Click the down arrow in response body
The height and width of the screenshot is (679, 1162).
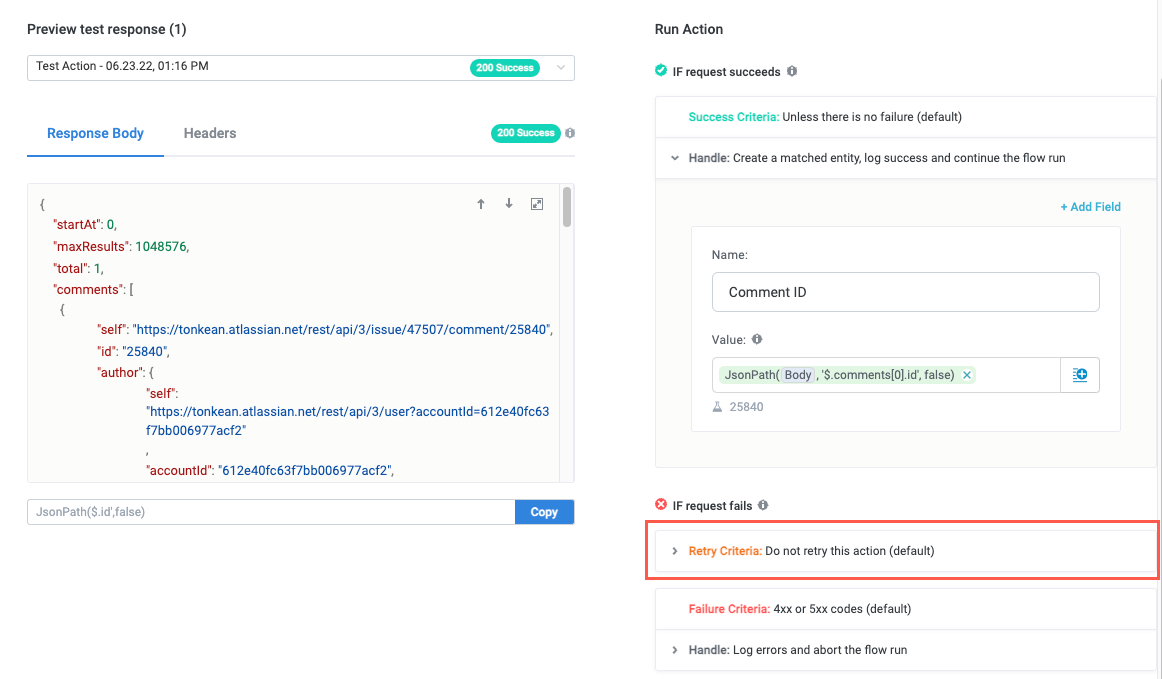point(509,204)
